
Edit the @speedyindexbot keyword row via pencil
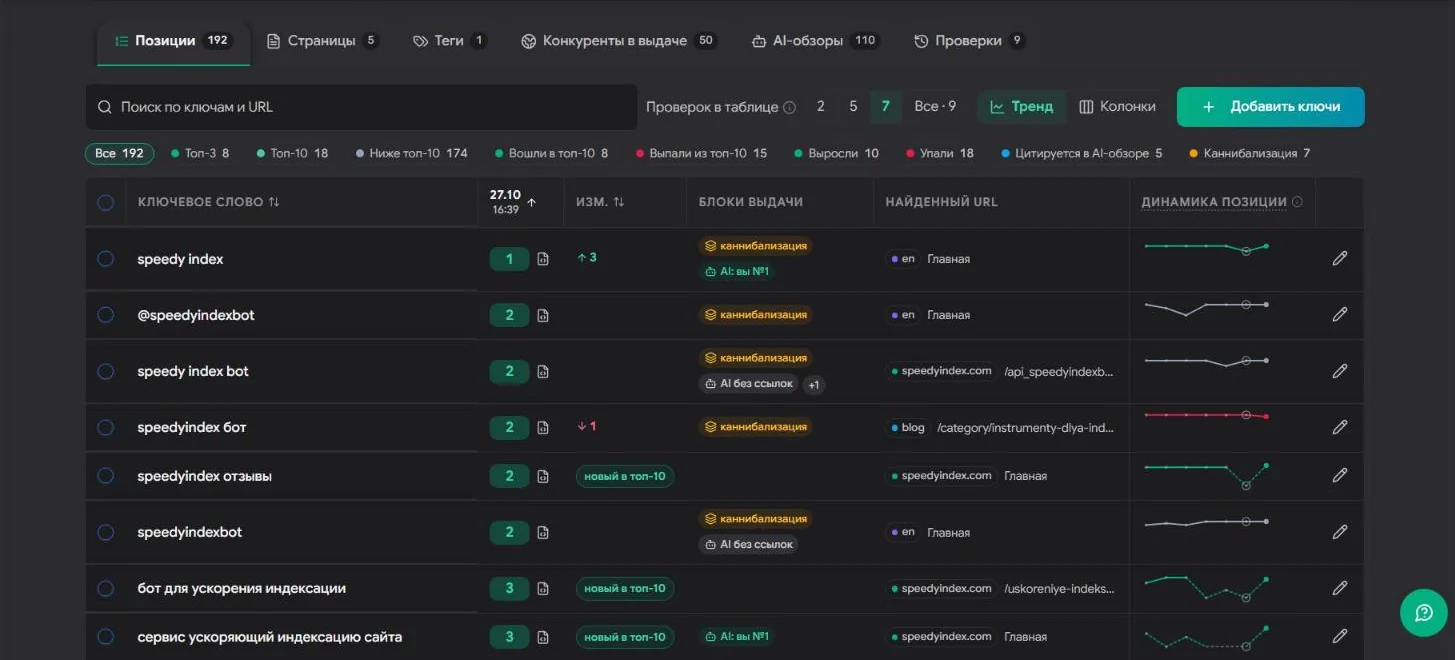[1340, 315]
